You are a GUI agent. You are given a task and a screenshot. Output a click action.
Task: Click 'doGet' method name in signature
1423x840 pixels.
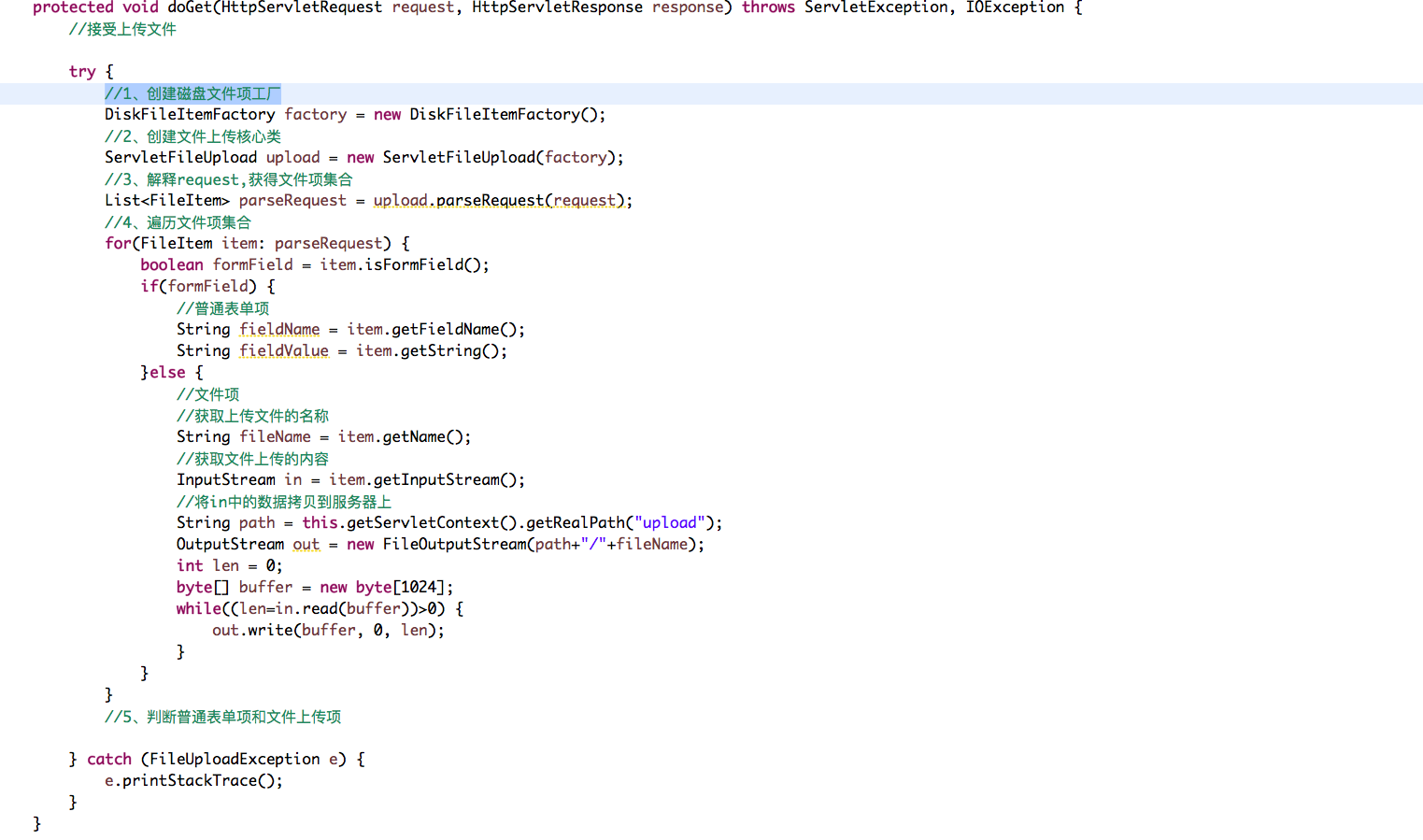(x=190, y=7)
